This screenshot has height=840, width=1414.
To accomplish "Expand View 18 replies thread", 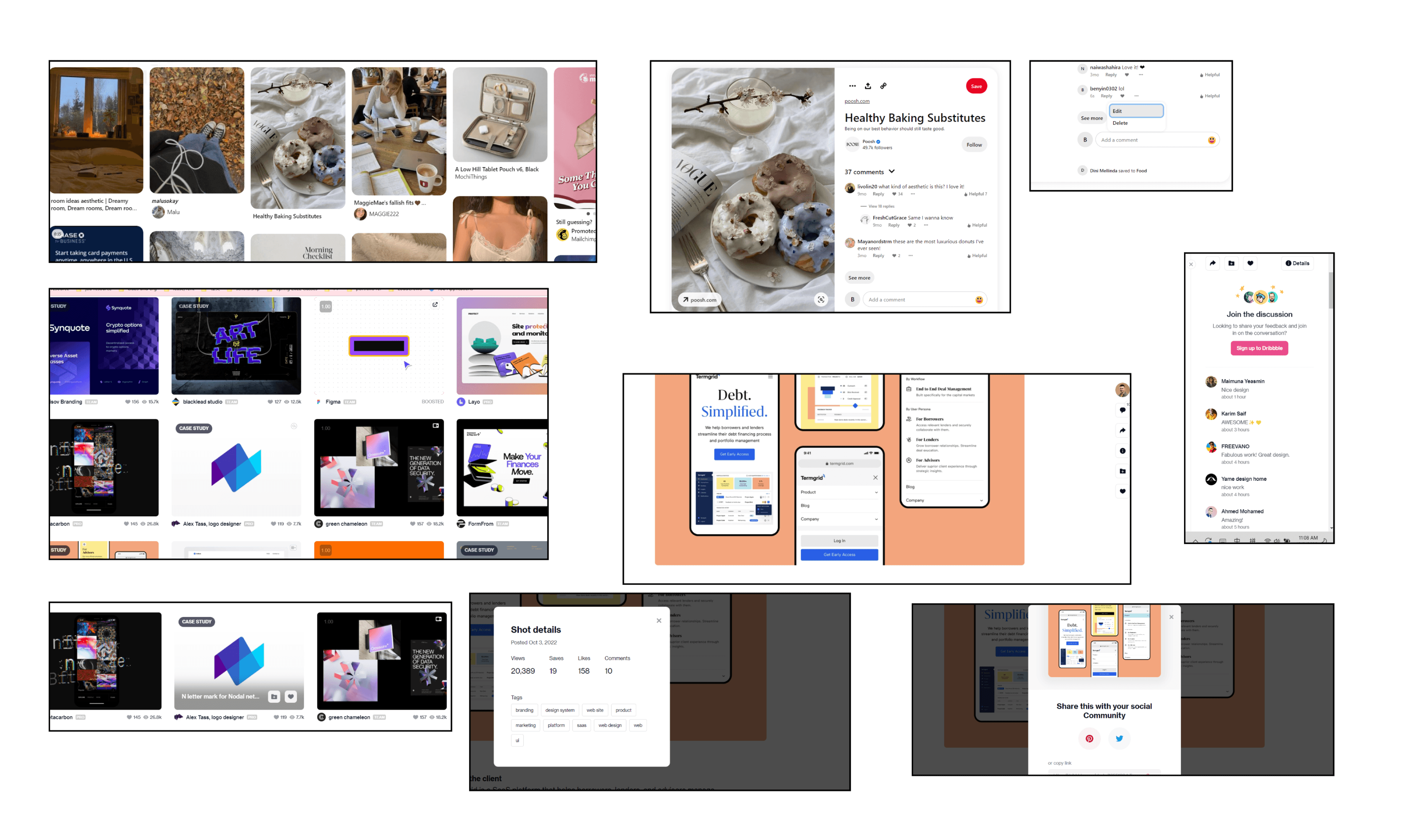I will 881,207.
